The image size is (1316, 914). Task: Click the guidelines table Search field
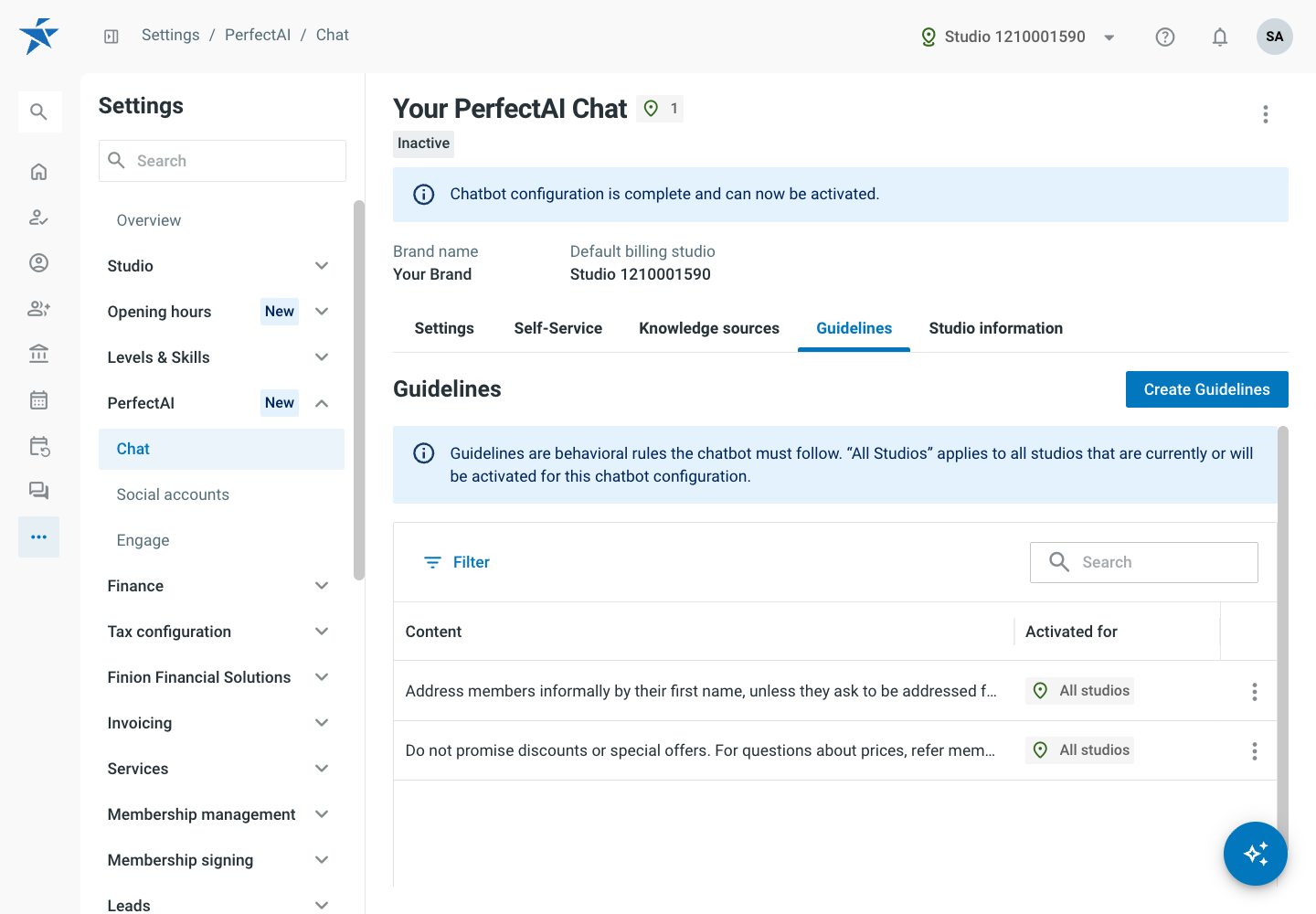point(1144,562)
